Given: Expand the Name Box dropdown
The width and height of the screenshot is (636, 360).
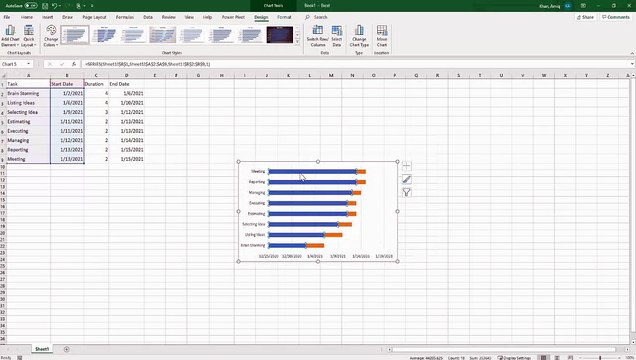Looking at the screenshot, I should 28,64.
